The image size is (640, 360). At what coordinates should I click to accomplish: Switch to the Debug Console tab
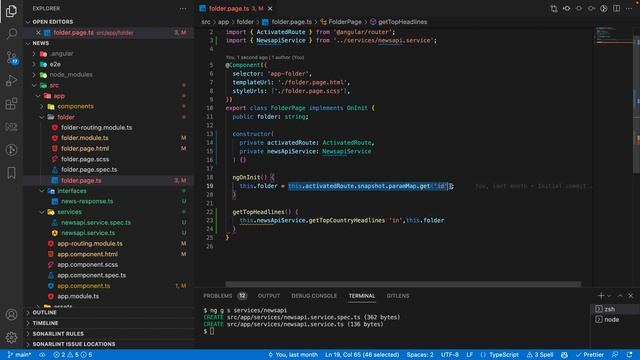(314, 296)
